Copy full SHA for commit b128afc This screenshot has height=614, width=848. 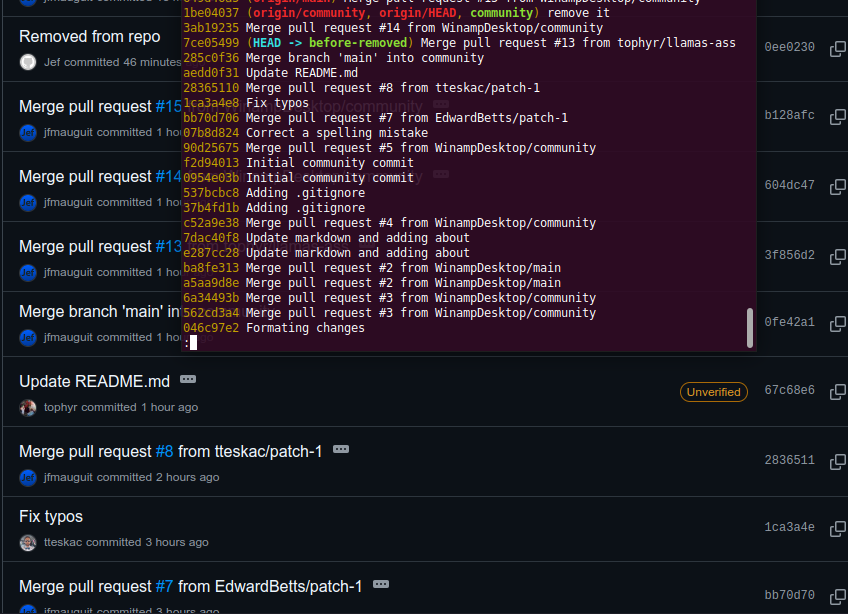[838, 116]
